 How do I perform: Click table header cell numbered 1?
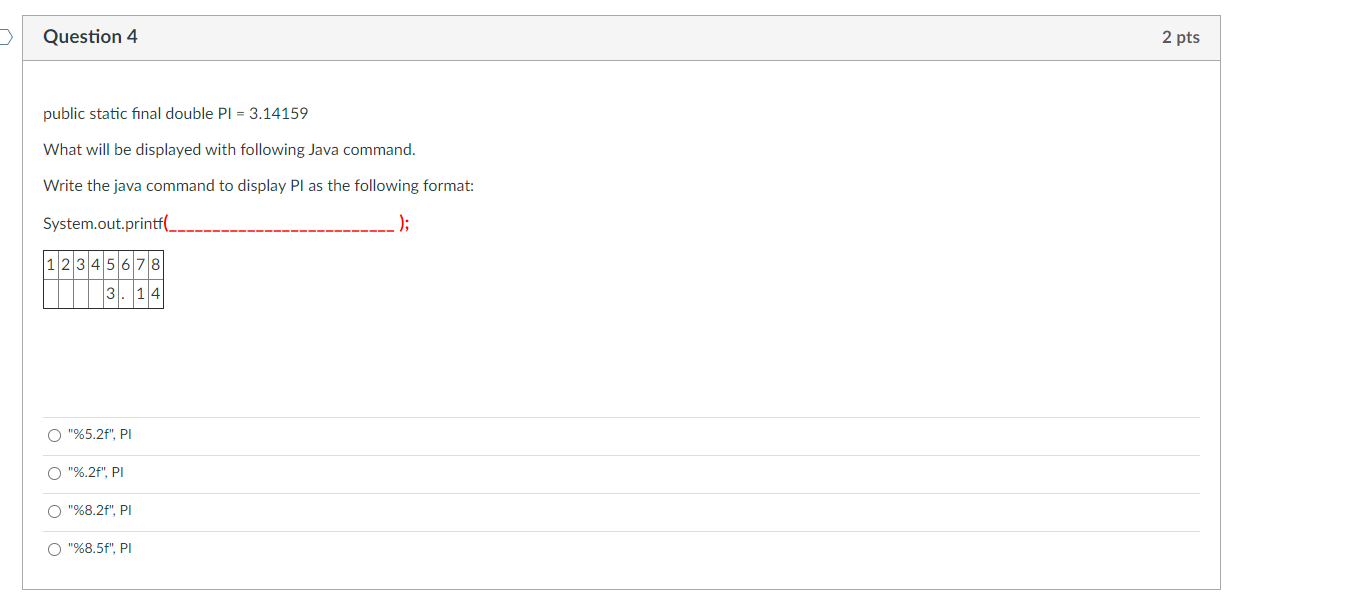tap(51, 265)
